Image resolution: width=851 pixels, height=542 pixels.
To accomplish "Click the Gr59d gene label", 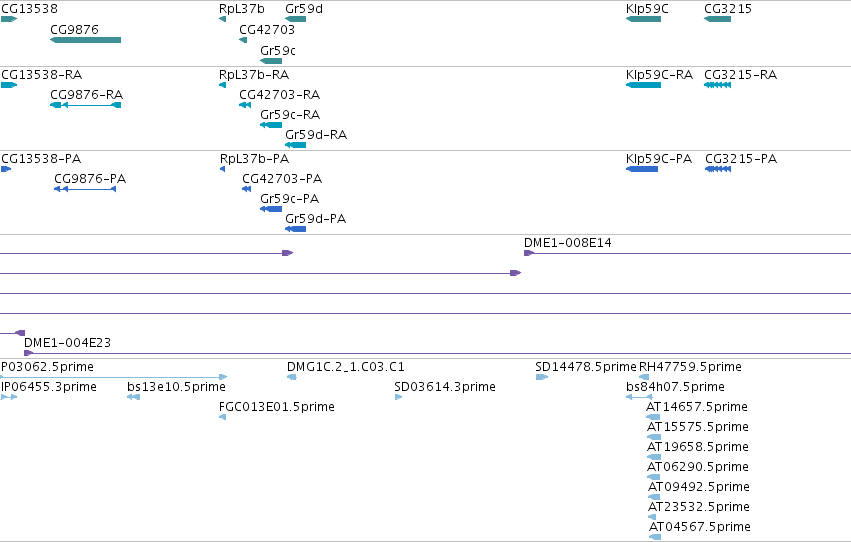I will [x=304, y=9].
